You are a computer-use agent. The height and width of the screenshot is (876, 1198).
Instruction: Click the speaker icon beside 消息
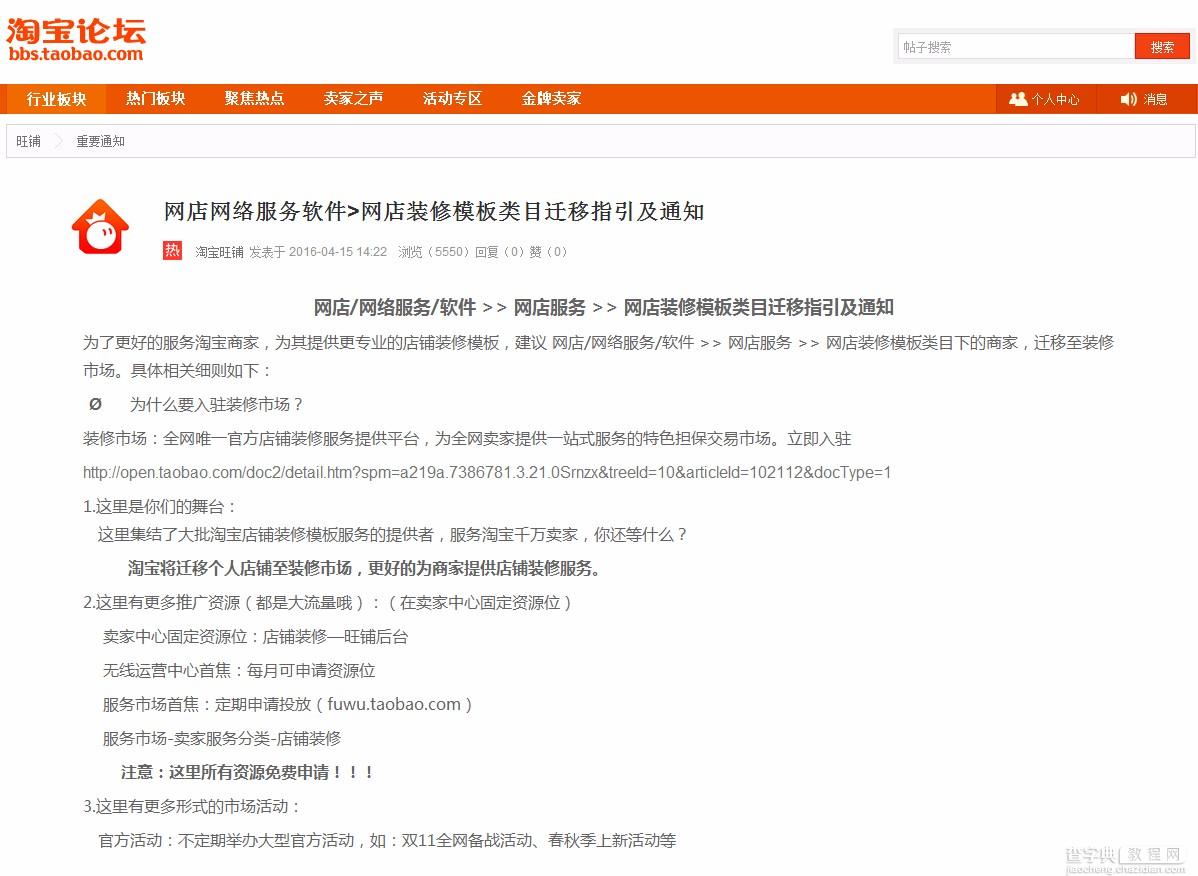click(1128, 99)
